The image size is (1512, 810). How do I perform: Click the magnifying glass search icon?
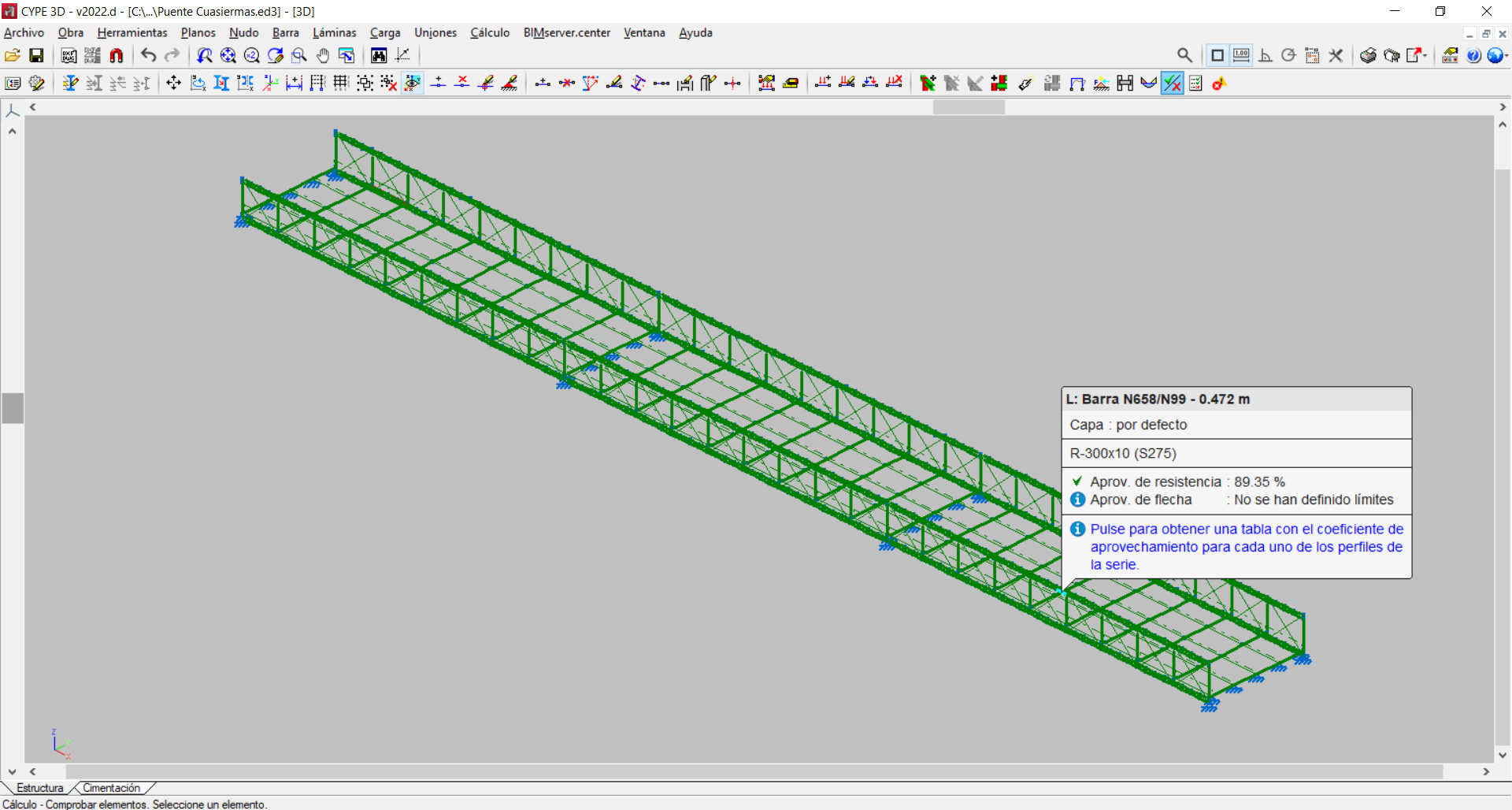tap(1184, 55)
